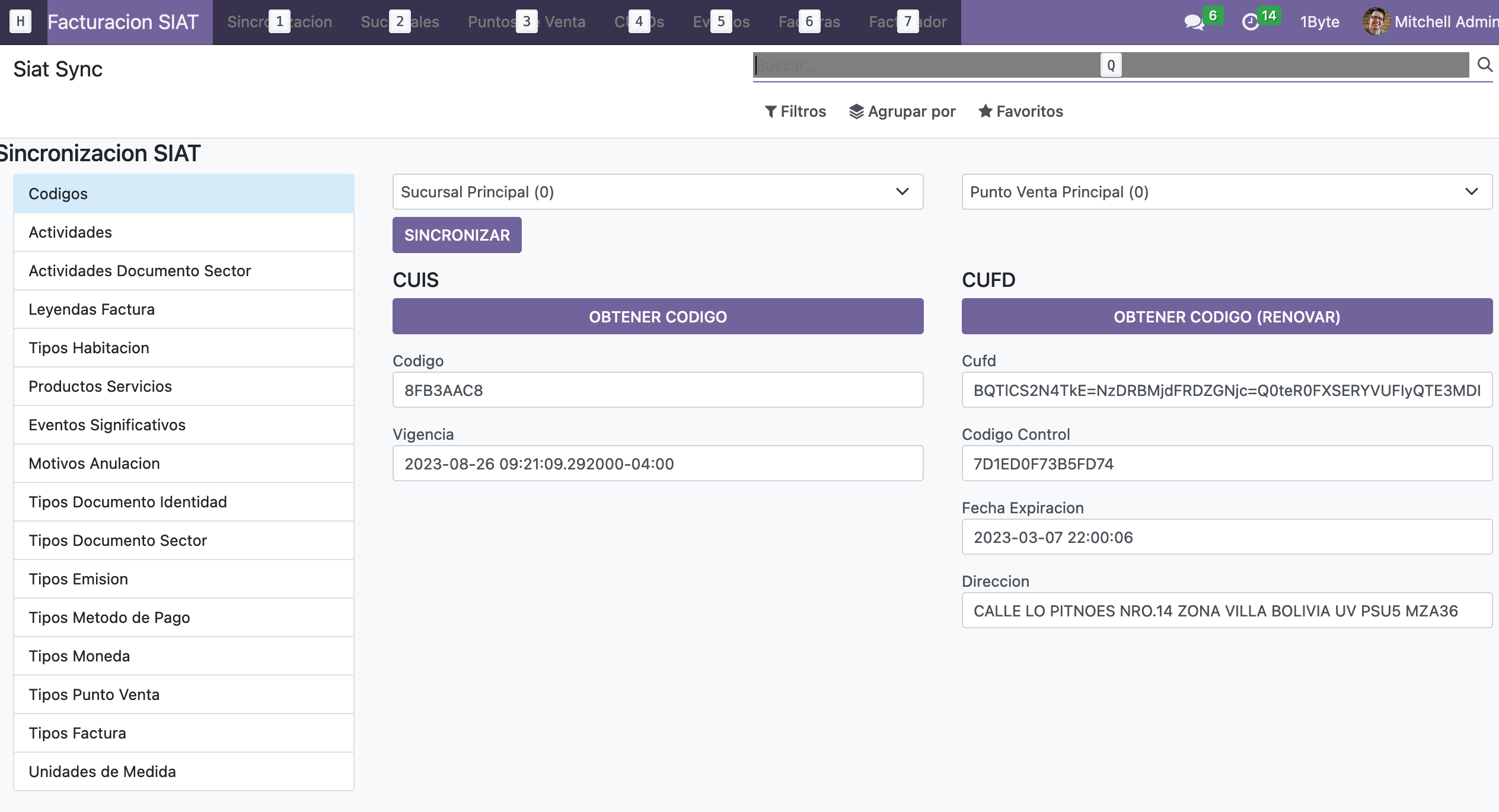Open the conversations chat icon

[x=1193, y=23]
